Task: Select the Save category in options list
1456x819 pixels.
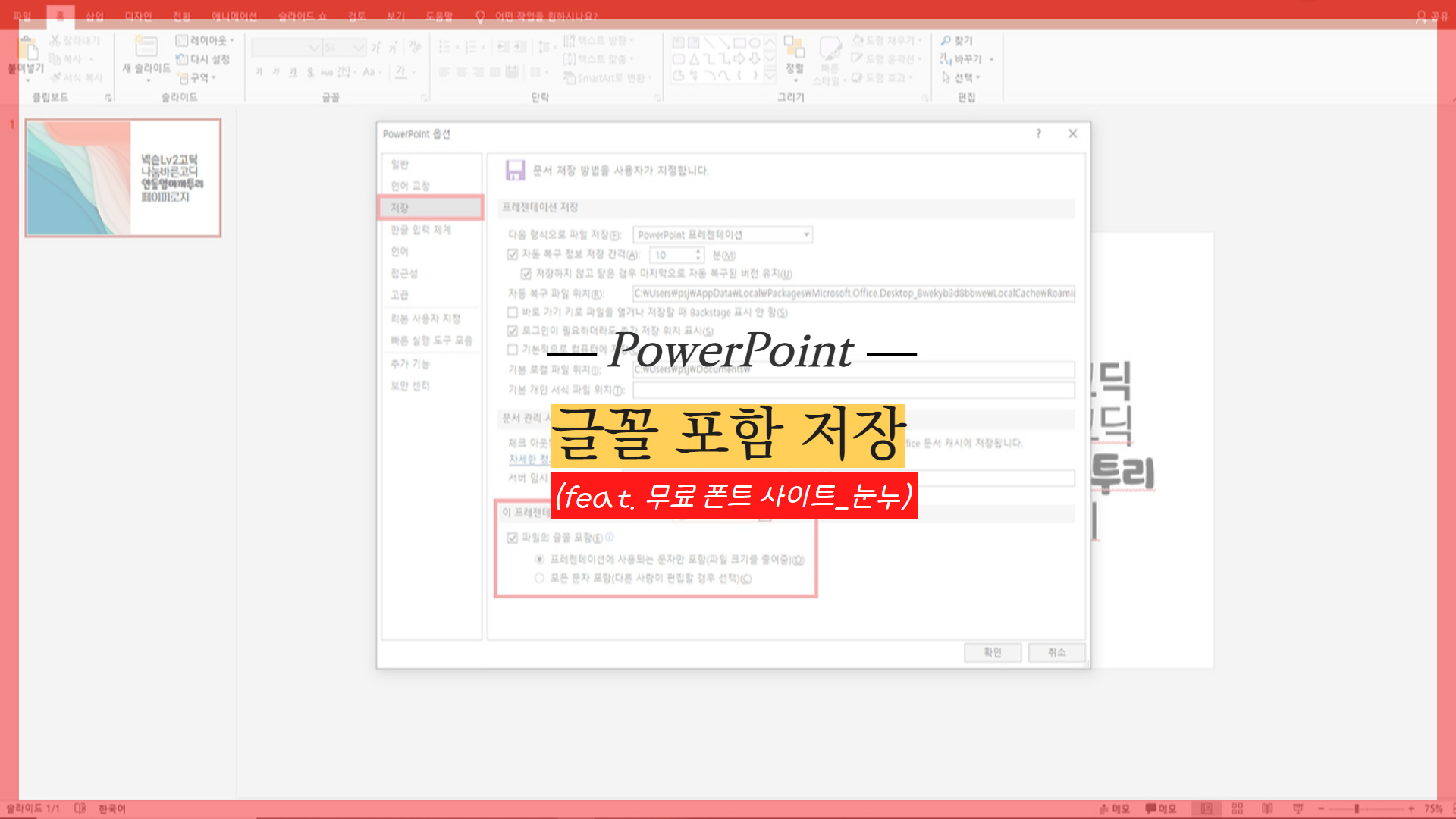Action: coord(431,208)
